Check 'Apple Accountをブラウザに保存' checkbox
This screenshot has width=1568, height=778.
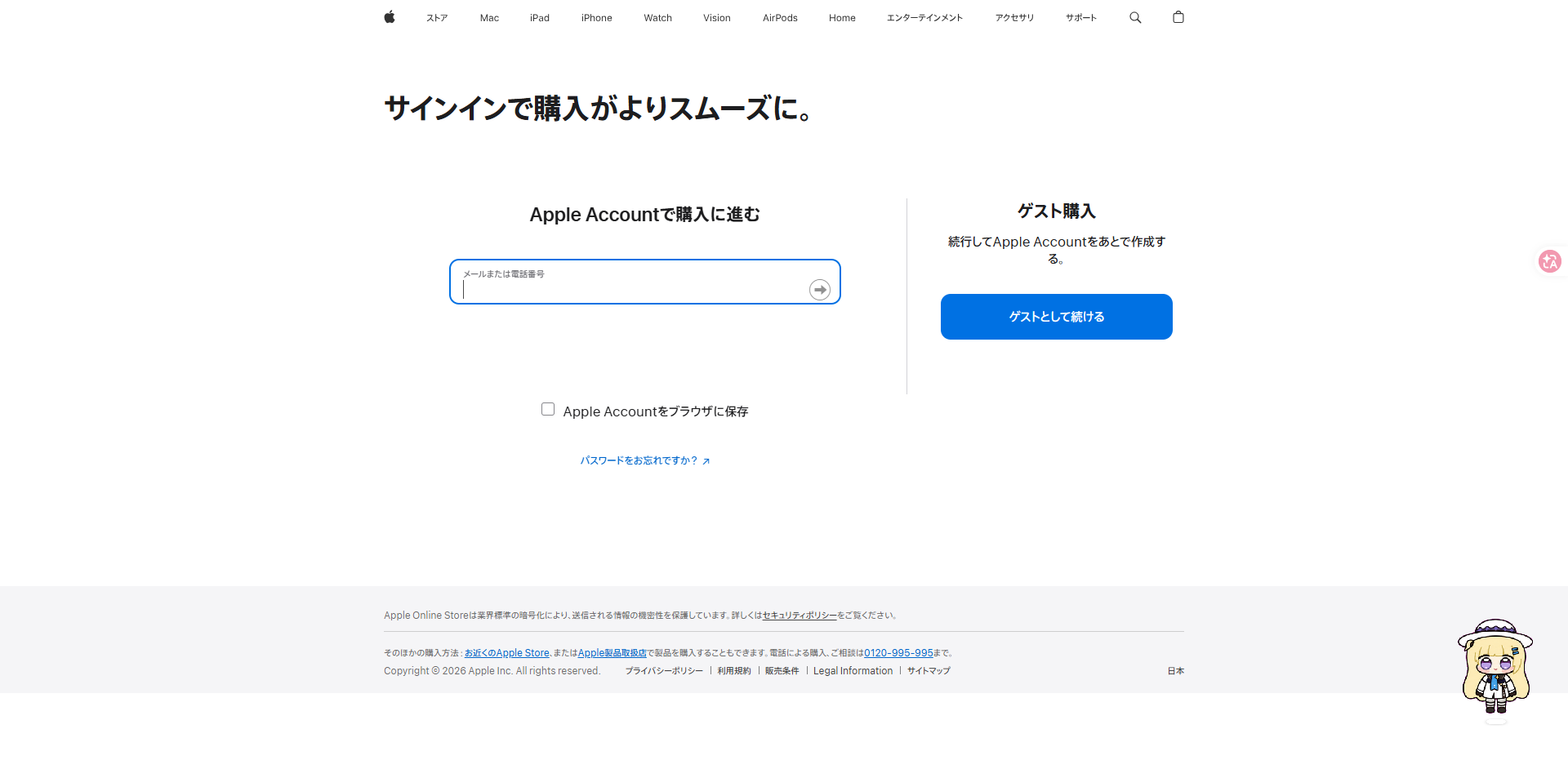click(x=548, y=409)
